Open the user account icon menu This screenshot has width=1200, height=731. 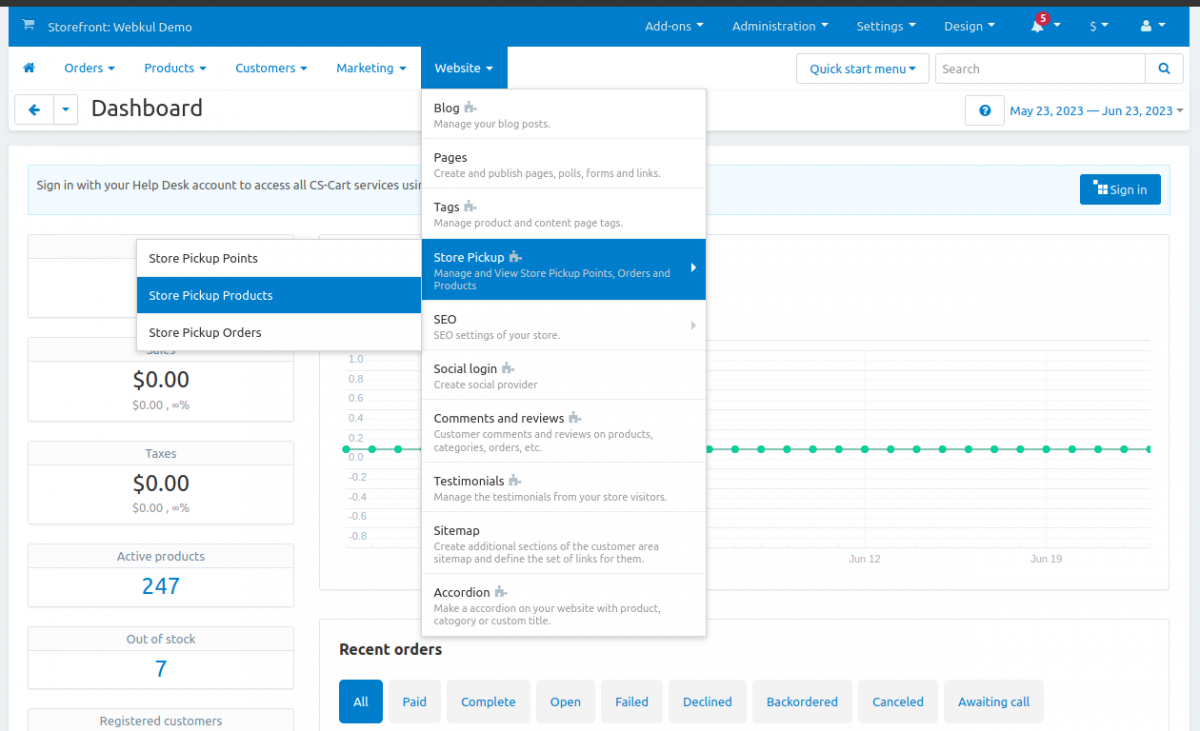pos(1153,26)
